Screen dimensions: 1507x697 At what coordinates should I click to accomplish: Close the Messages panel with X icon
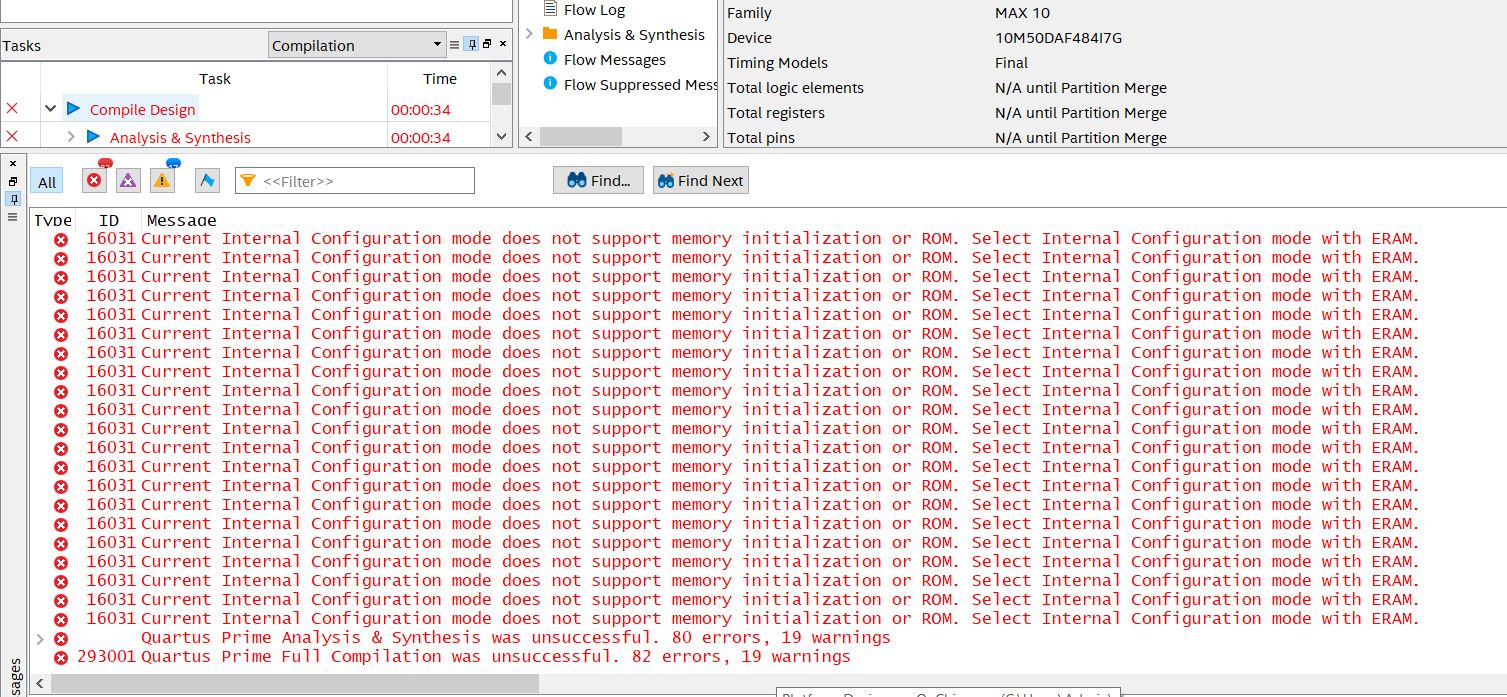[13, 164]
